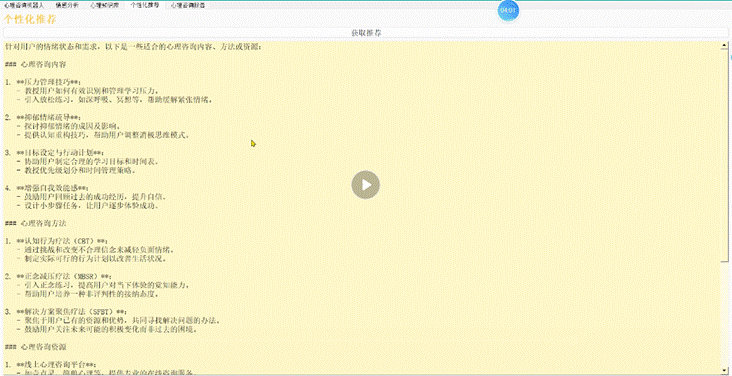Play the video with the center play button

tap(366, 185)
